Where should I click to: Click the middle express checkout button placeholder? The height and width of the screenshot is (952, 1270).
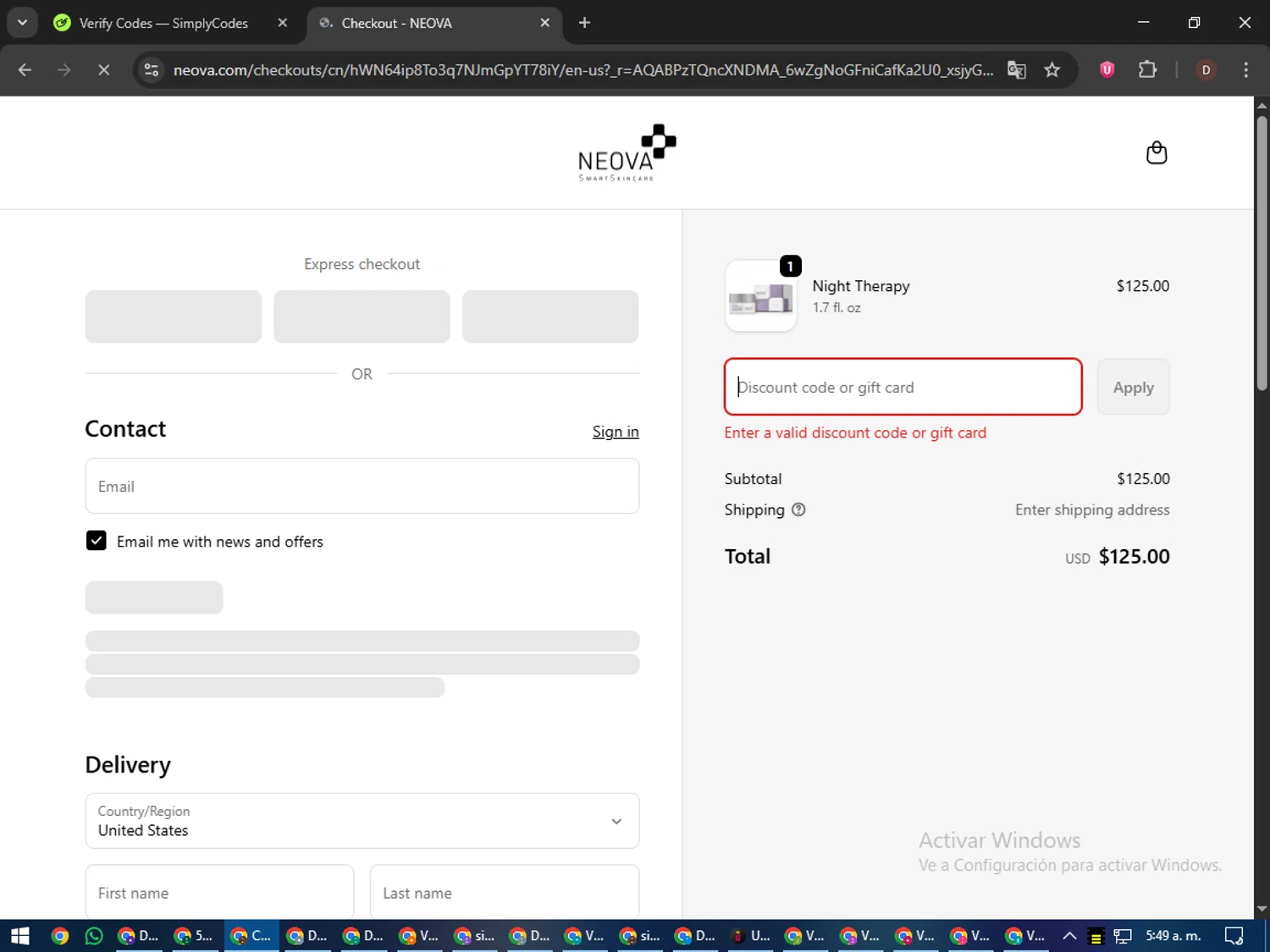click(362, 316)
